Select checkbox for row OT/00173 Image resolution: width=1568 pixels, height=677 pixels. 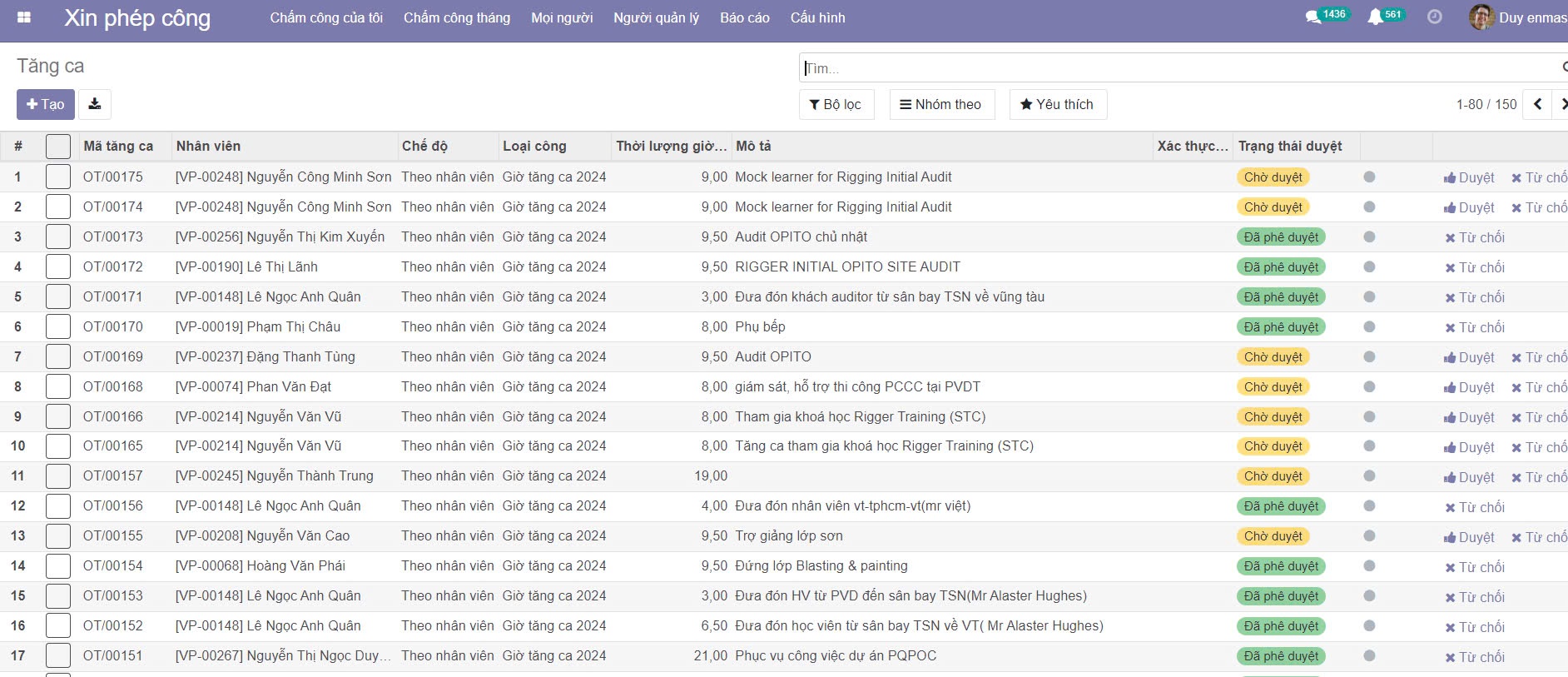pyautogui.click(x=58, y=237)
